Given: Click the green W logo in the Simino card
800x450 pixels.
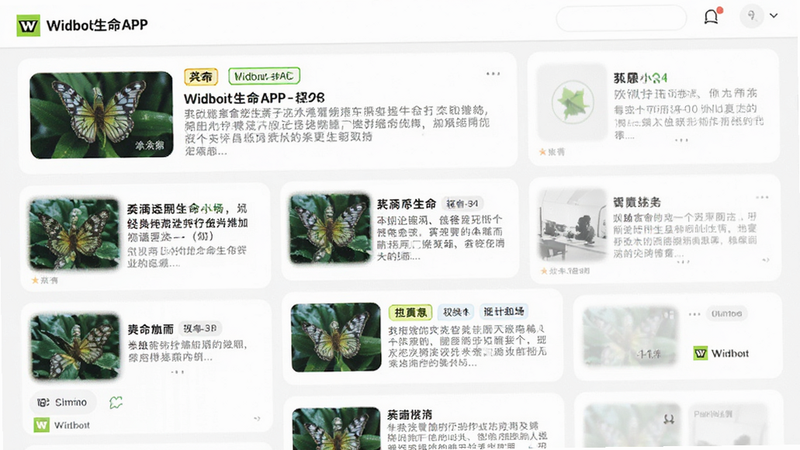Looking at the screenshot, I should pos(41,424).
